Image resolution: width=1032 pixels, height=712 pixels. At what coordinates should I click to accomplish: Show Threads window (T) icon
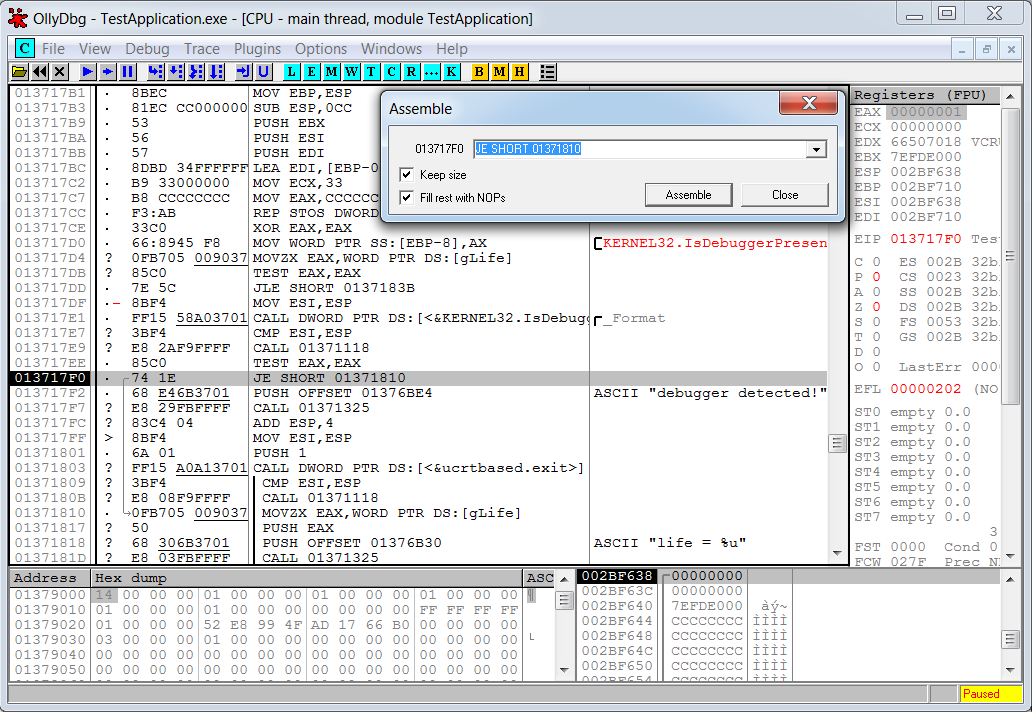tap(371, 72)
